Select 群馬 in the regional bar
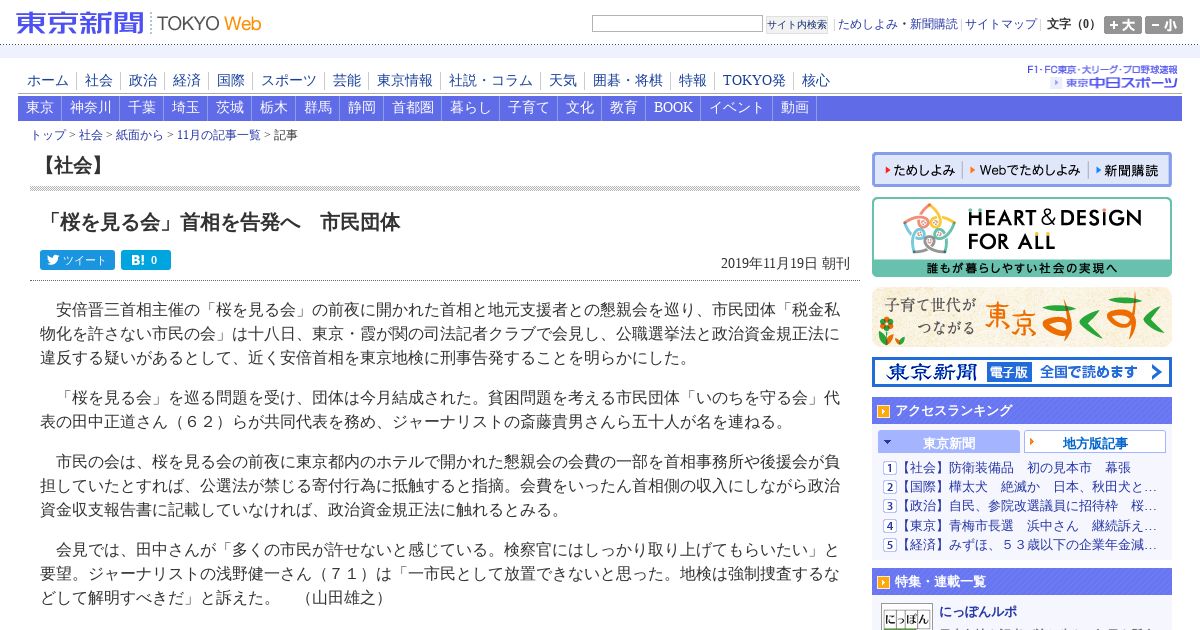 318,108
